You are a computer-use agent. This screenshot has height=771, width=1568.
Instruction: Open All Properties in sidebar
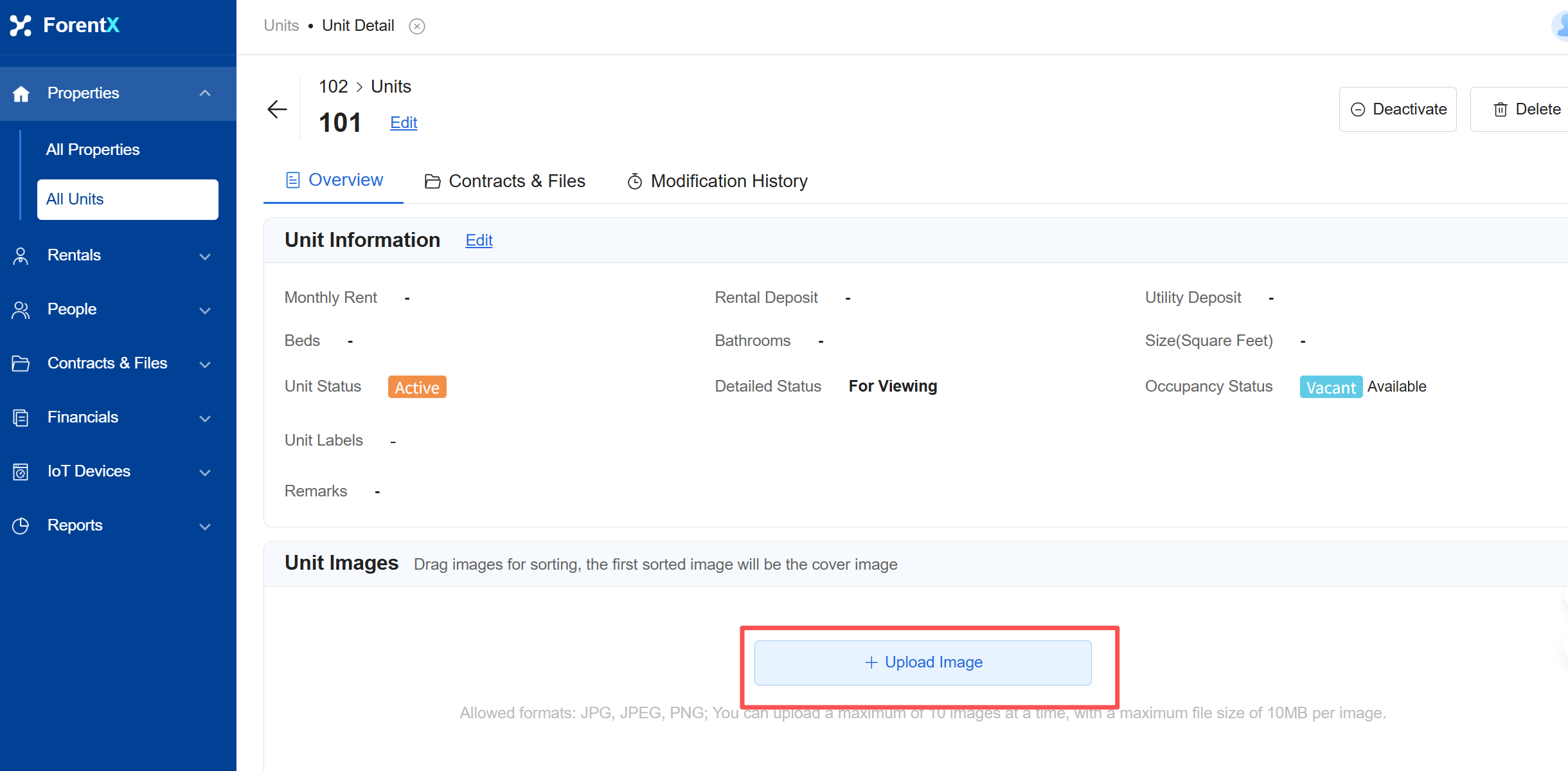93,149
